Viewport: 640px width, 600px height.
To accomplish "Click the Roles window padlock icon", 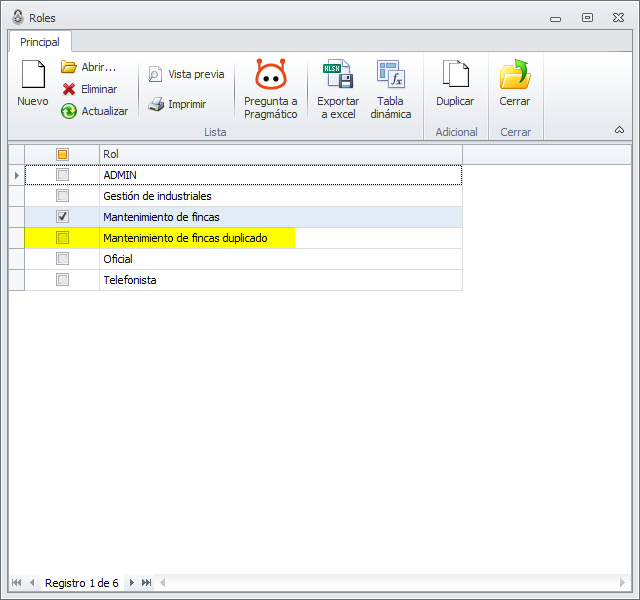I will pyautogui.click(x=18, y=17).
